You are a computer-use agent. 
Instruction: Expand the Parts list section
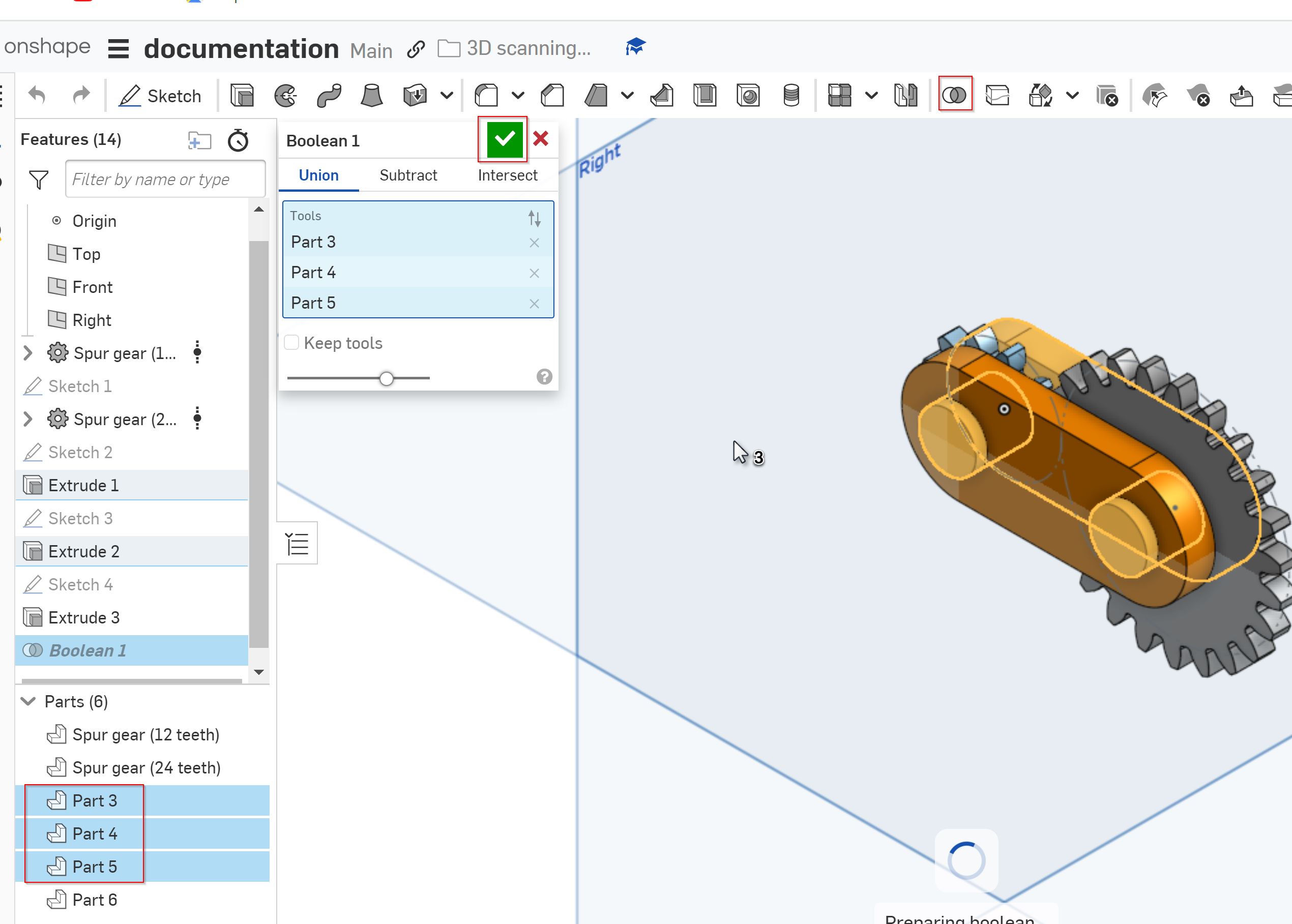coord(27,700)
